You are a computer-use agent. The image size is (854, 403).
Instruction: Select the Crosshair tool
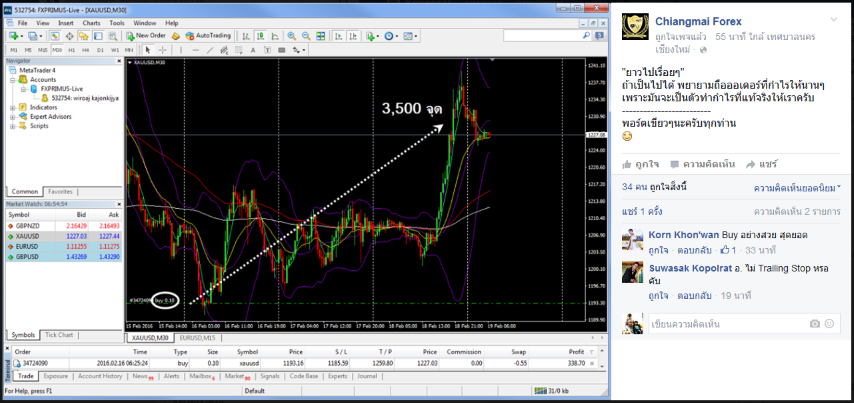[x=163, y=50]
